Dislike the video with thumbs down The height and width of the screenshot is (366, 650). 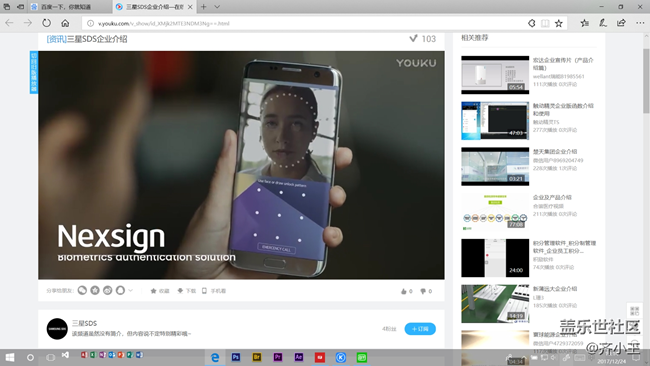click(x=426, y=291)
